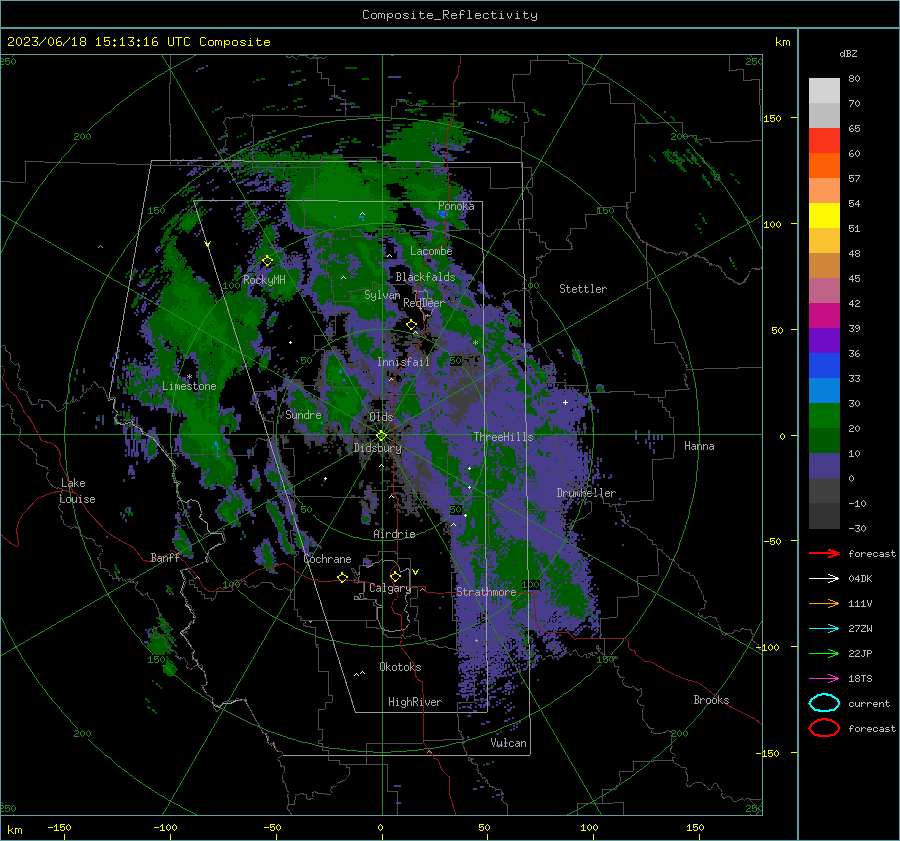900x841 pixels.
Task: Click the yellow diamond marker near RockyMH
Action: [267, 261]
